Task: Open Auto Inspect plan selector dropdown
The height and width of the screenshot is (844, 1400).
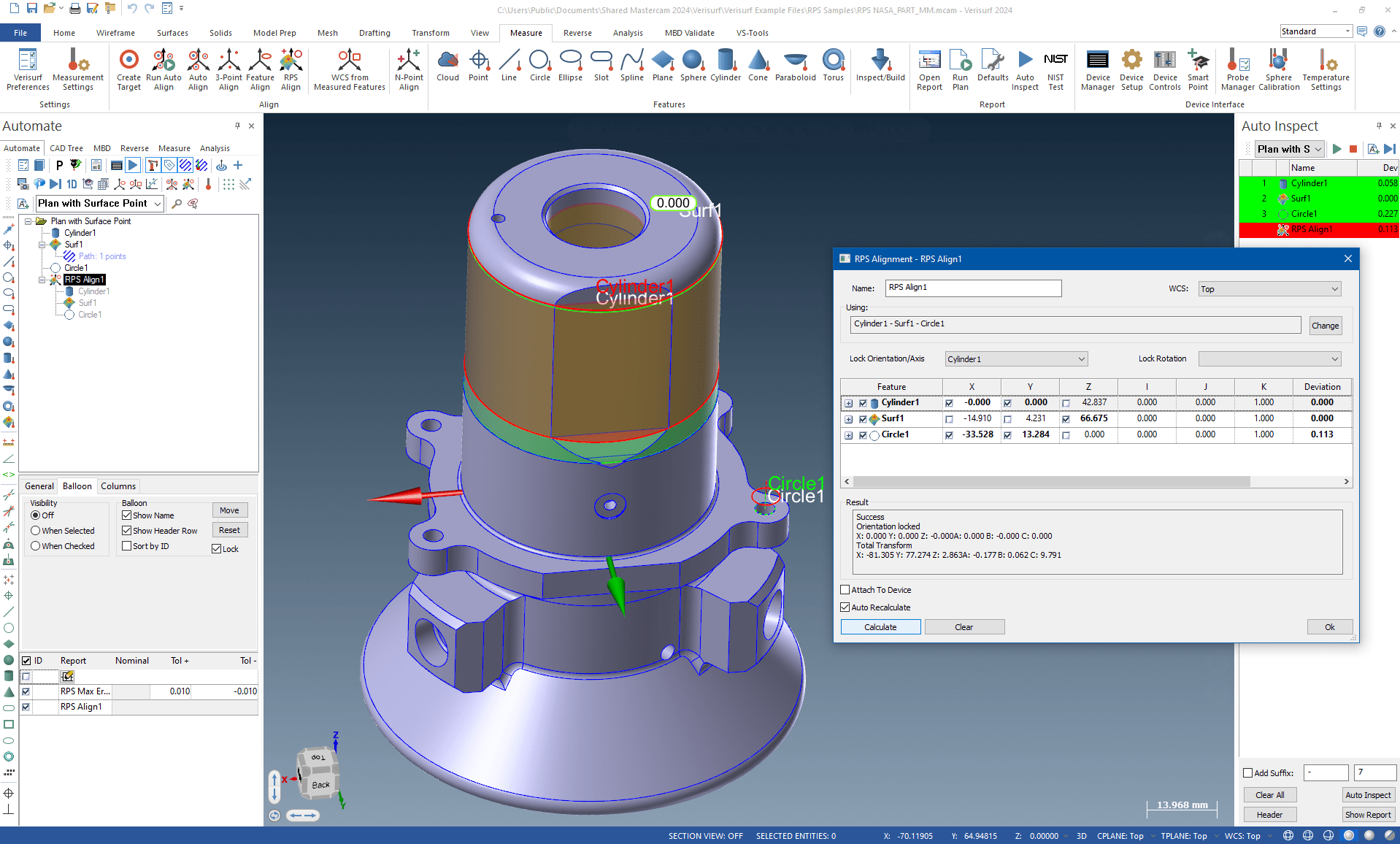Action: (x=1289, y=149)
